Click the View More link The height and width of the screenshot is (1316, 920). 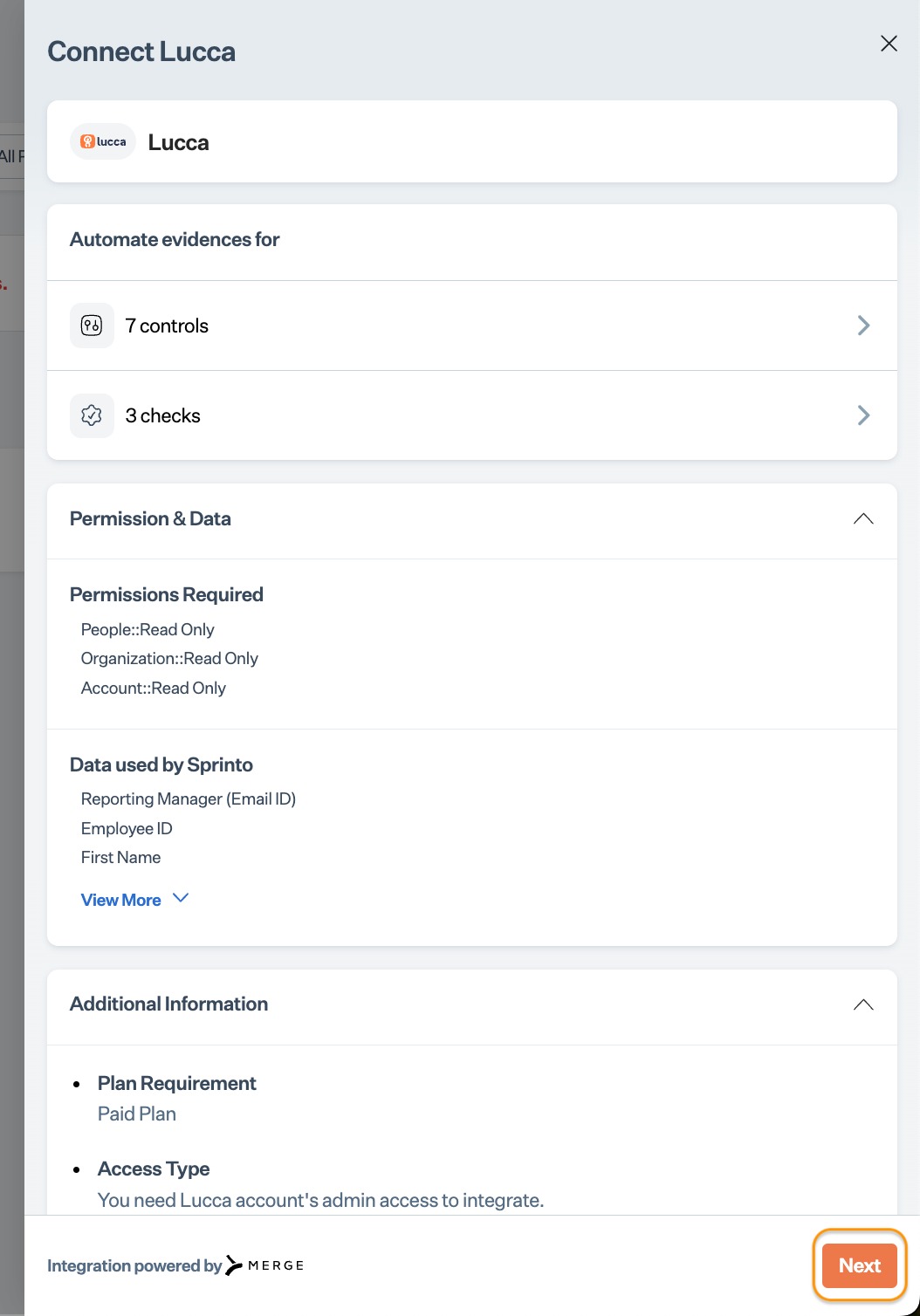coord(121,900)
